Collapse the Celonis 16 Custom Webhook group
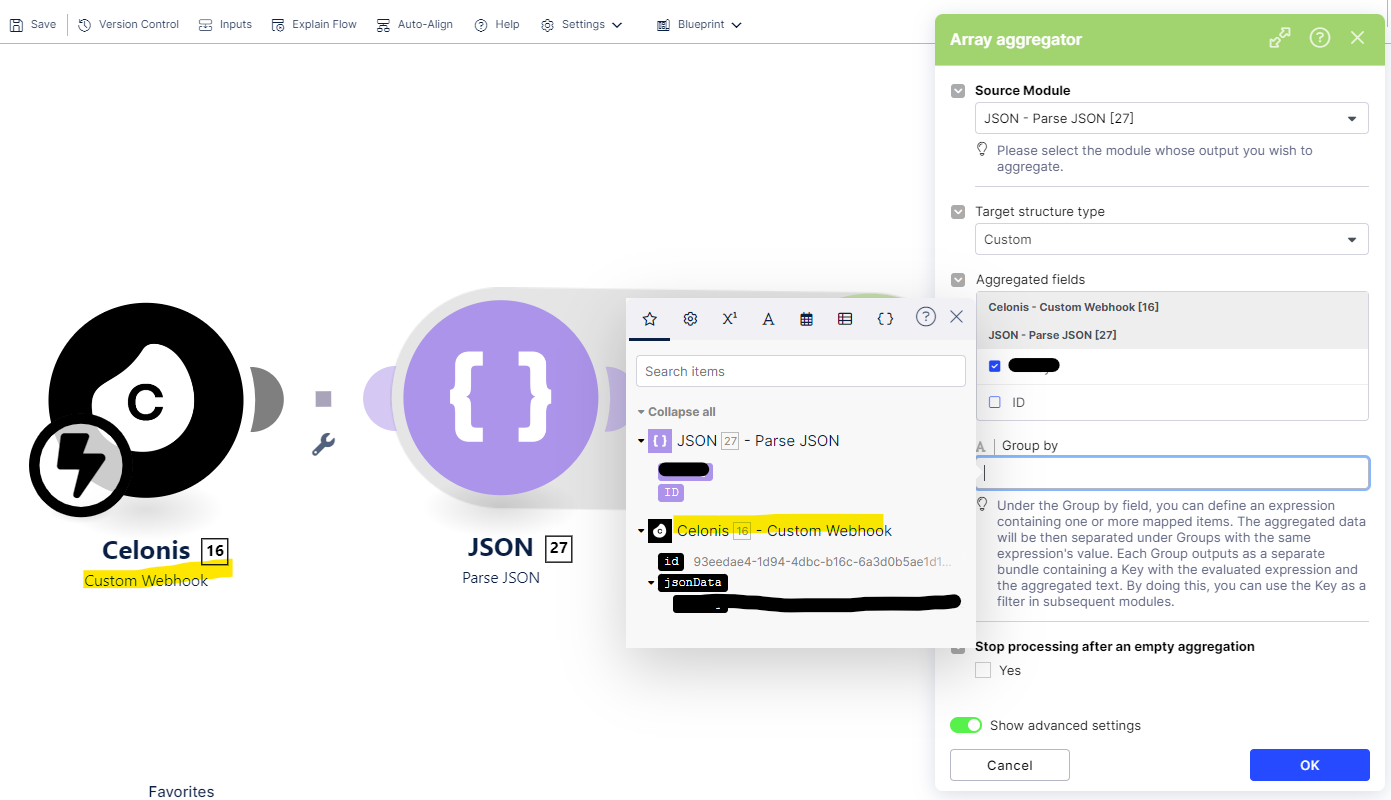The image size is (1391, 800). tap(641, 531)
